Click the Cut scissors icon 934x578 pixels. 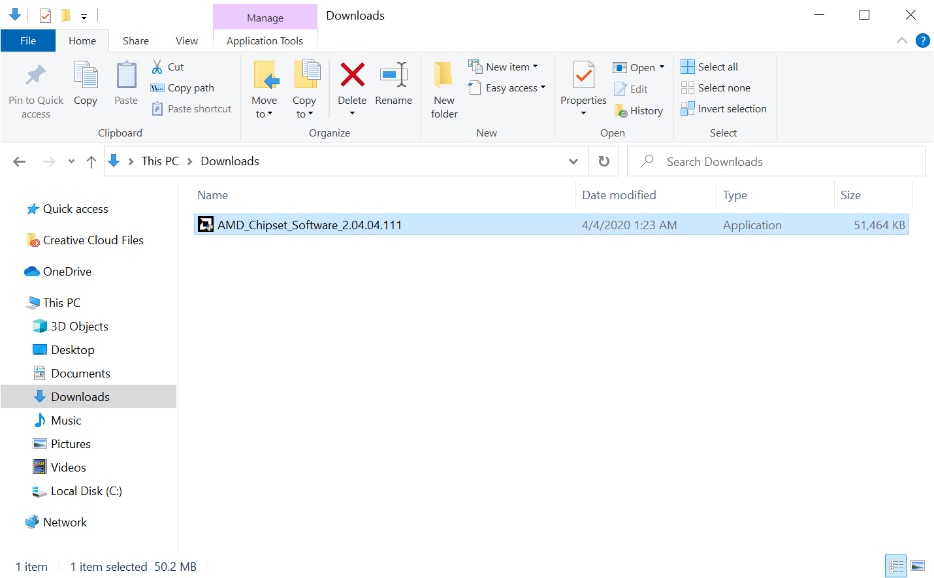pyautogui.click(x=157, y=67)
